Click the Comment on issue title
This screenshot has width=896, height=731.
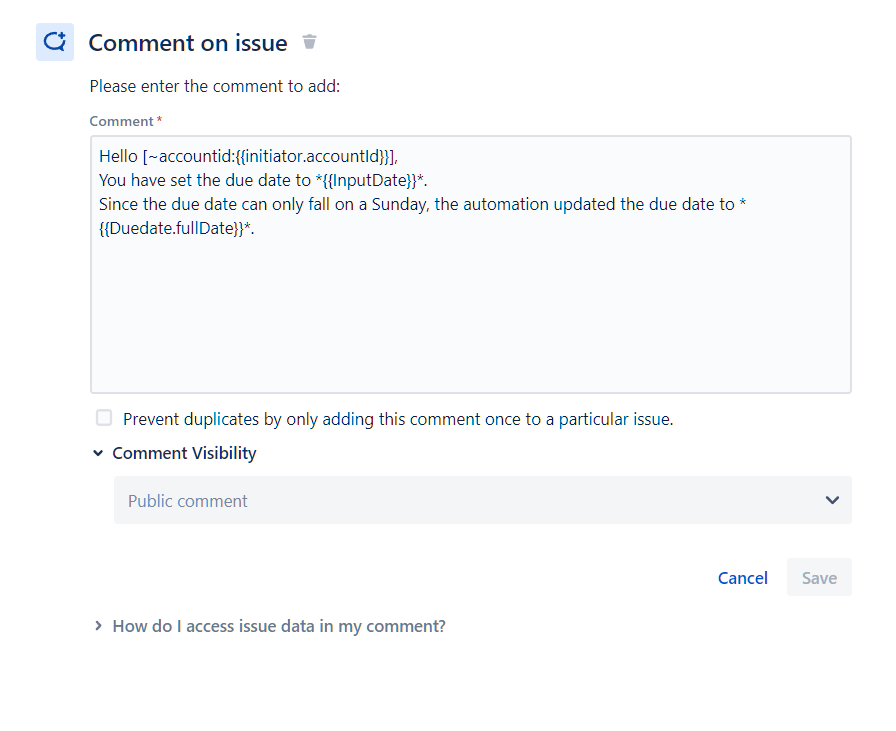coord(187,42)
